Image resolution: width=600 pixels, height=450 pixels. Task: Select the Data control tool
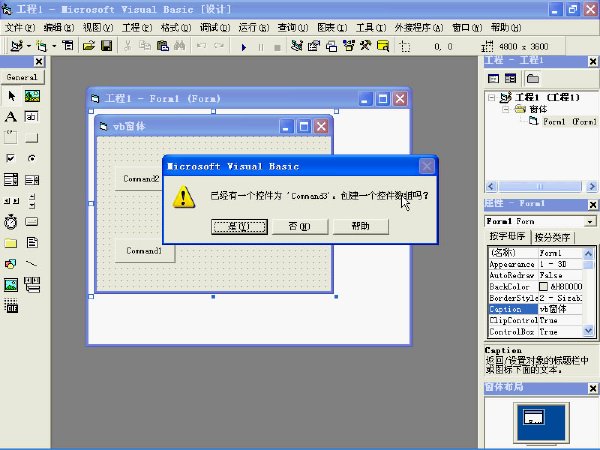[x=32, y=285]
